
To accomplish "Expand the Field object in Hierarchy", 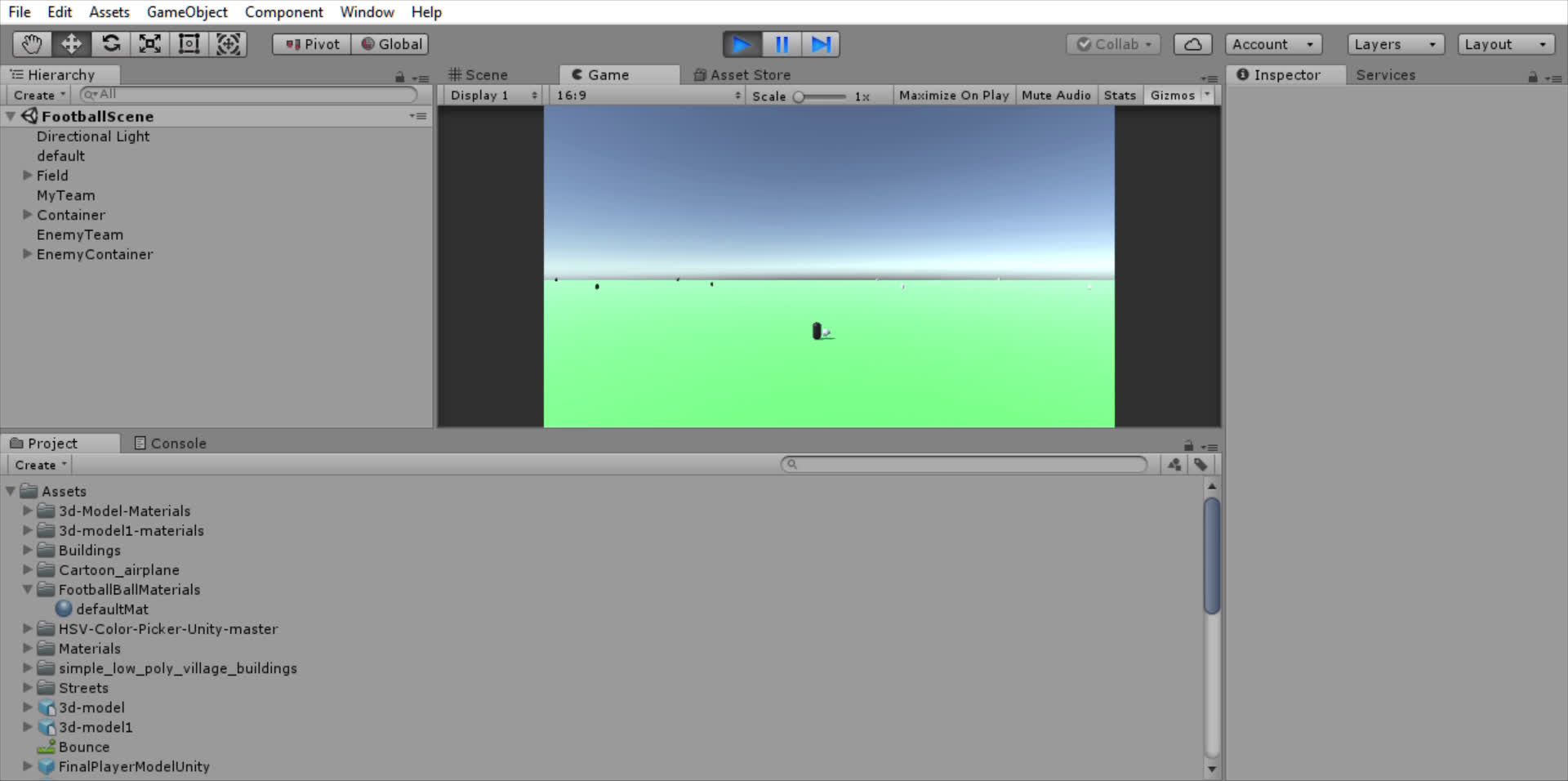I will tap(27, 175).
